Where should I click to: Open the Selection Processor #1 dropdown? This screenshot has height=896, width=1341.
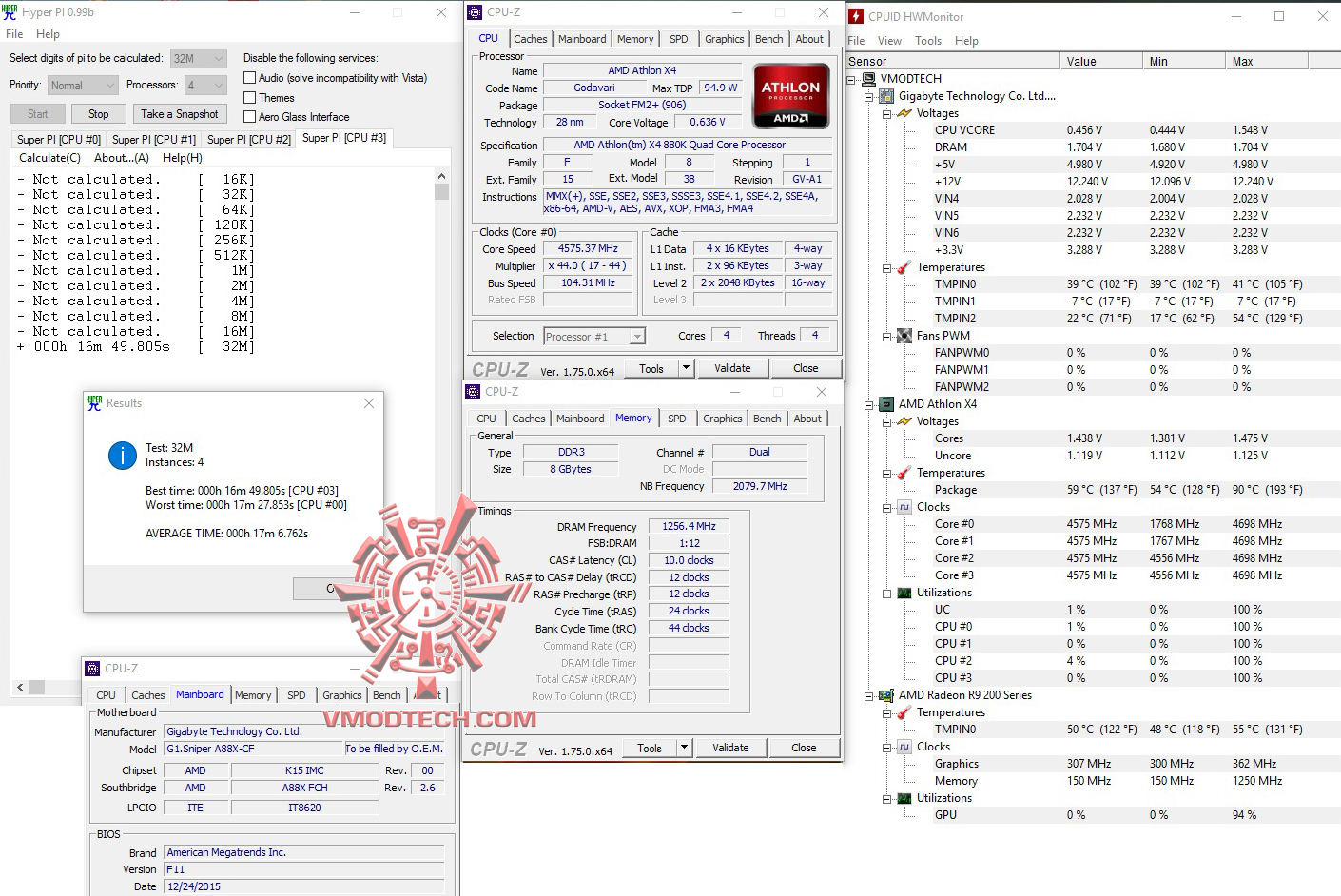tap(594, 337)
